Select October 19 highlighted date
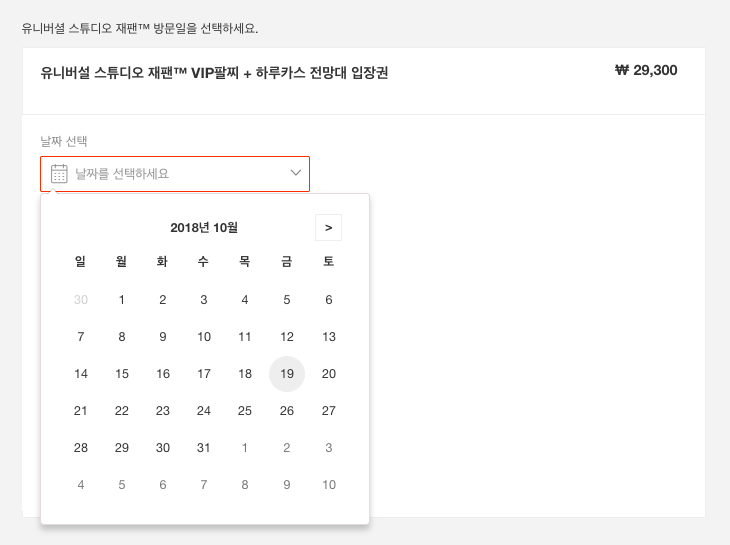The image size is (730, 545). [x=287, y=374]
